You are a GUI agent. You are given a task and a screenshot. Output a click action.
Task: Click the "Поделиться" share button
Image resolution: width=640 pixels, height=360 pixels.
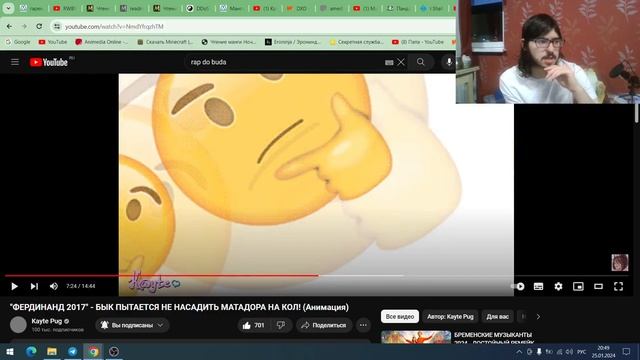pos(324,325)
